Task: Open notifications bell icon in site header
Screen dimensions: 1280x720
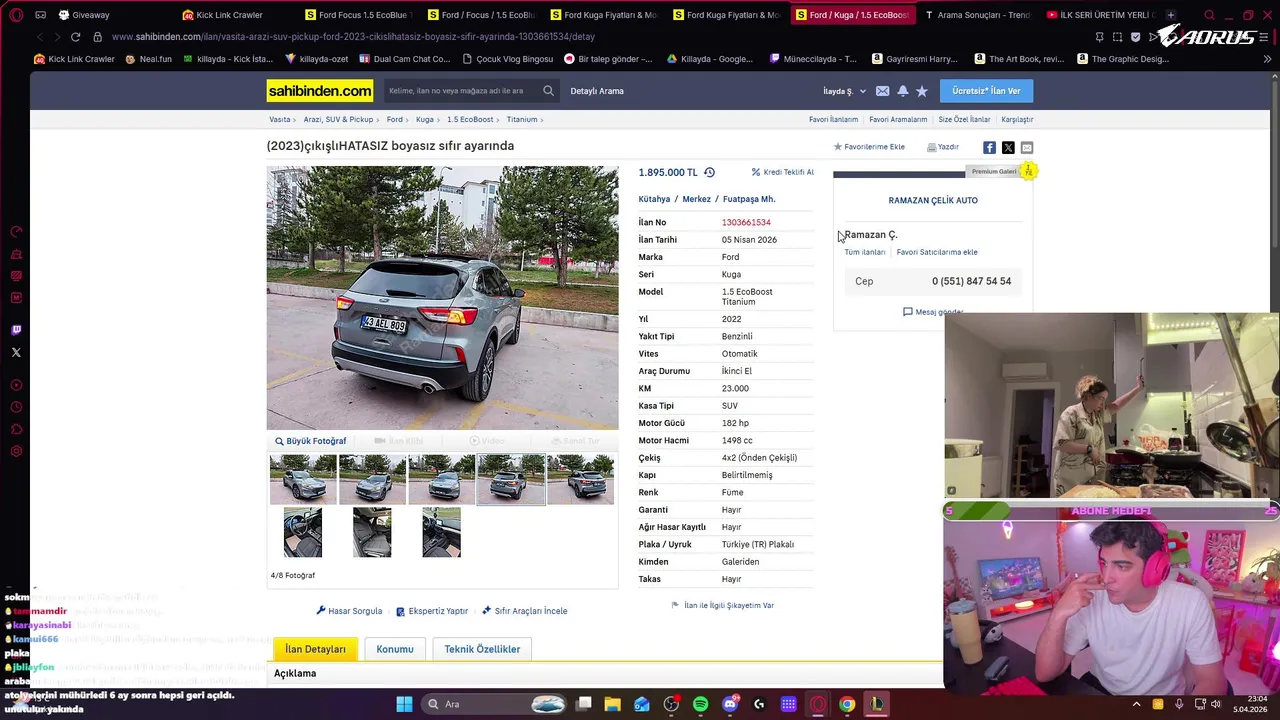Action: [x=902, y=91]
